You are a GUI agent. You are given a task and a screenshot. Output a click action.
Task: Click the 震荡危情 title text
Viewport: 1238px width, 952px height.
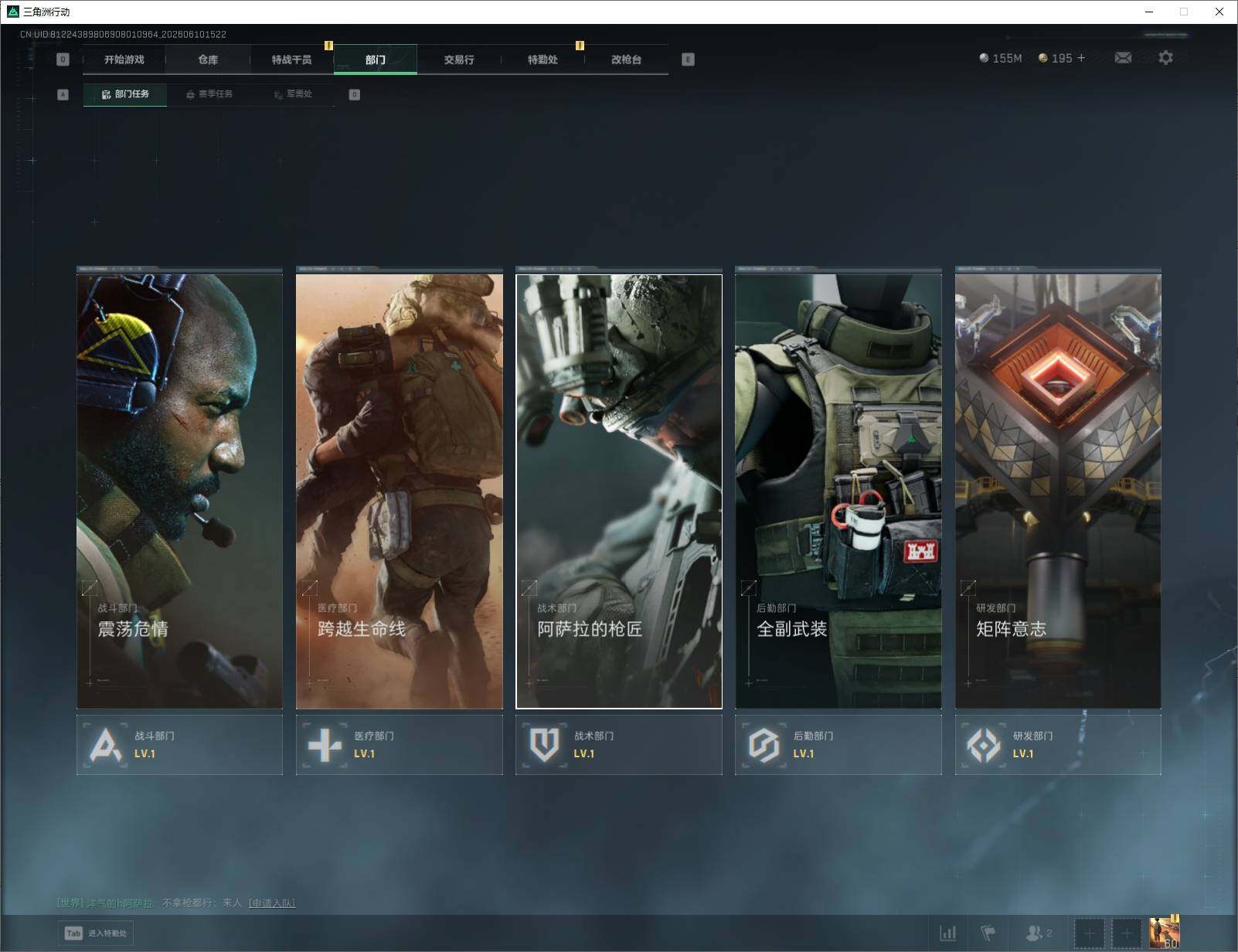(x=133, y=629)
